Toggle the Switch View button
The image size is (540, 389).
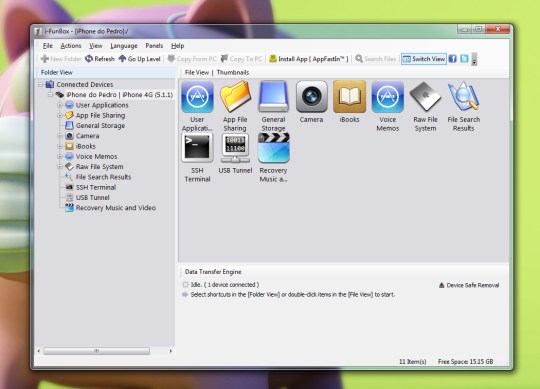pos(424,59)
